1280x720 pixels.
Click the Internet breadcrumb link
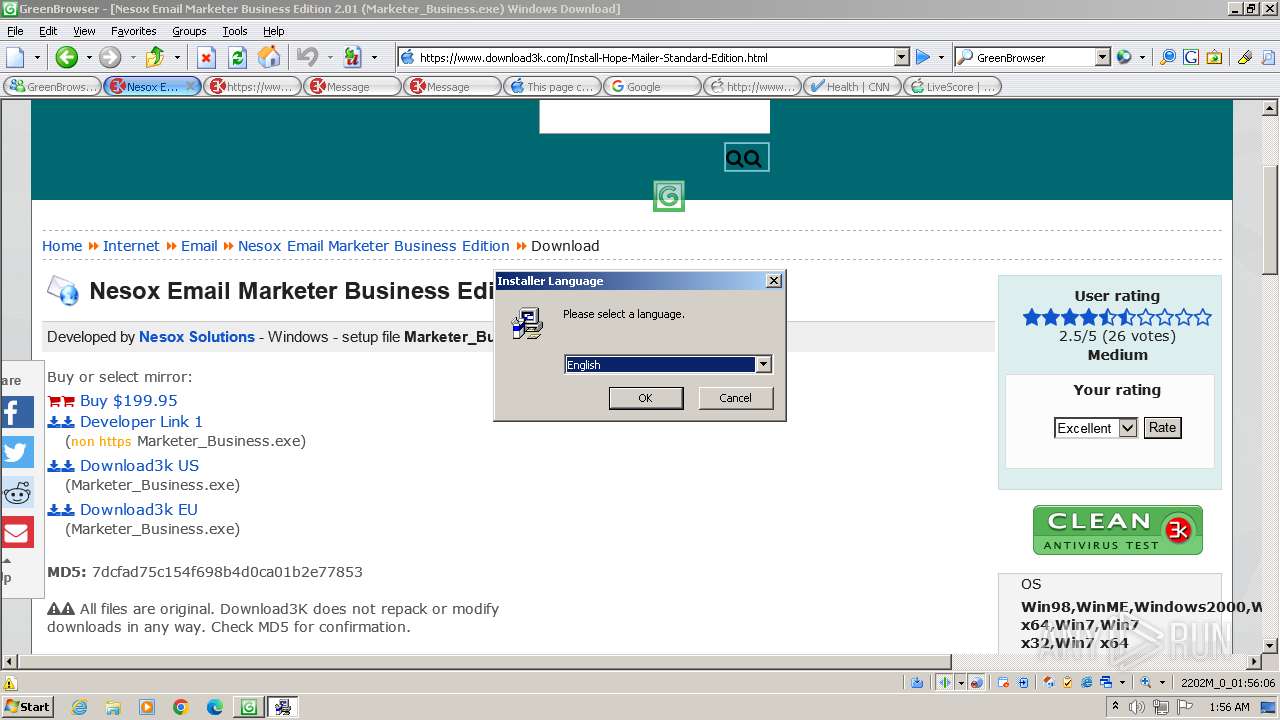coord(131,246)
